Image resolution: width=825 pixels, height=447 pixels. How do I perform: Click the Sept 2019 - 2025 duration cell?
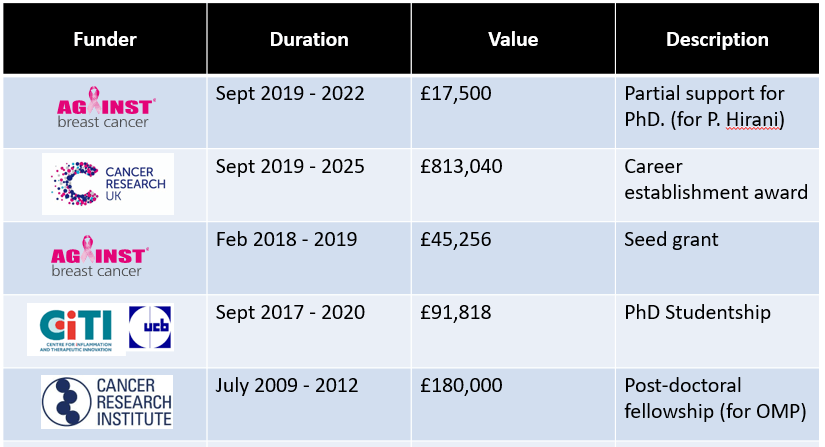tap(309, 185)
